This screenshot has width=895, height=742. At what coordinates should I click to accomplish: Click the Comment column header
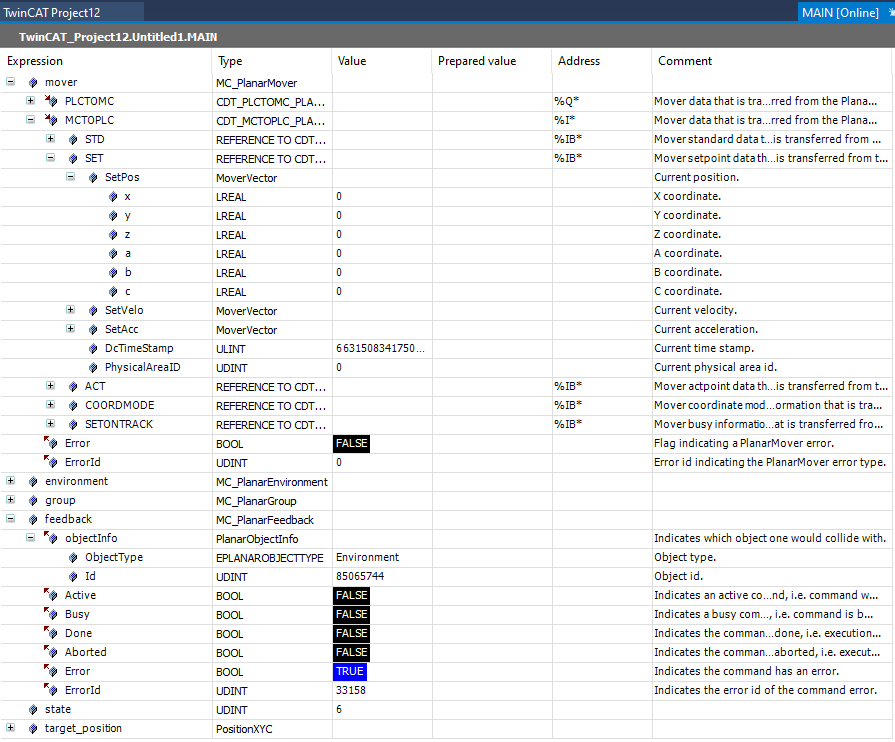click(x=772, y=61)
